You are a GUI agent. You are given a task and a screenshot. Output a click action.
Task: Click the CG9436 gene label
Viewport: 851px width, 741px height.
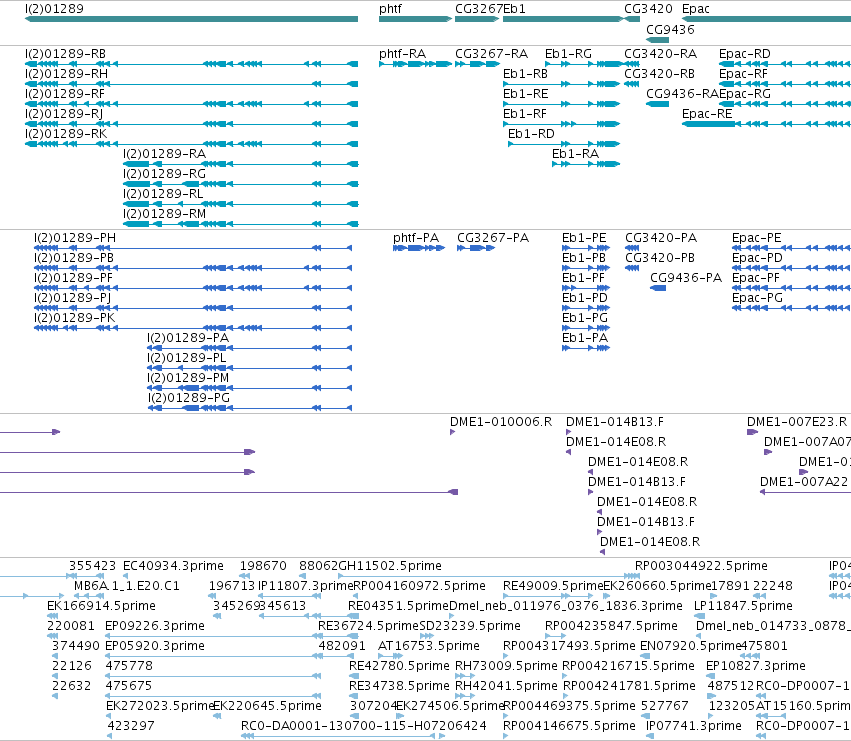click(670, 29)
